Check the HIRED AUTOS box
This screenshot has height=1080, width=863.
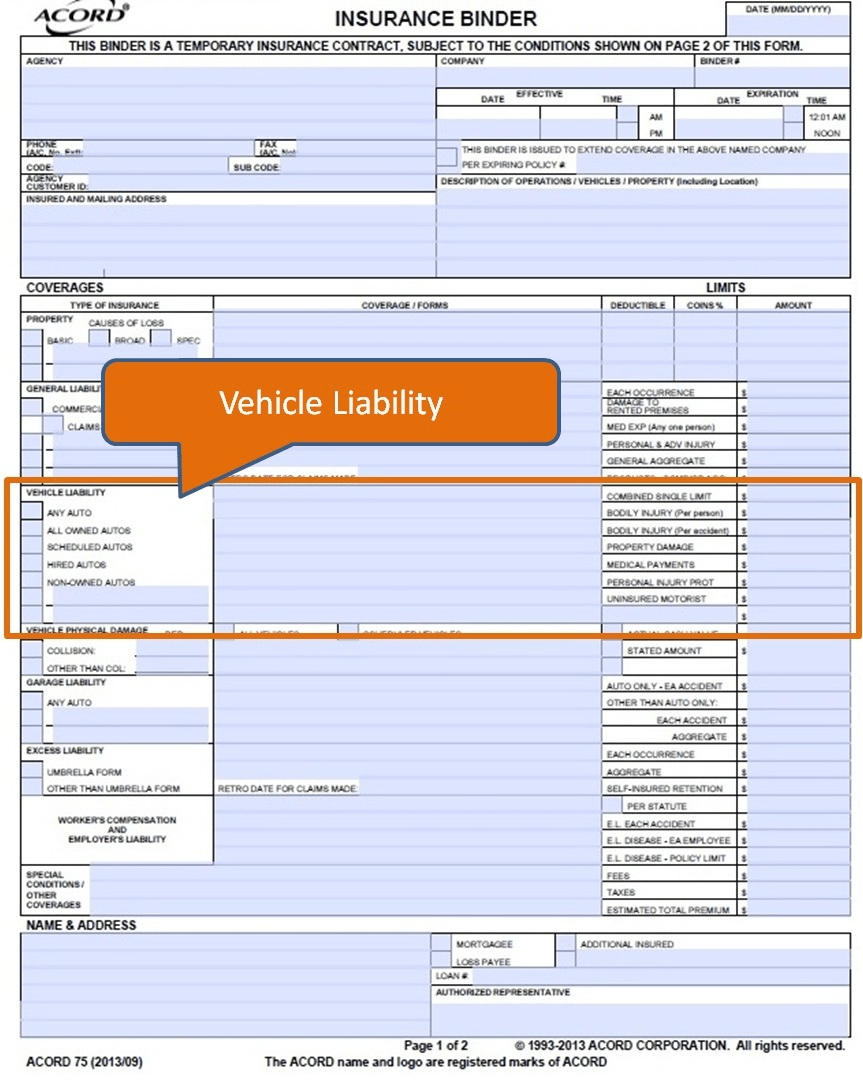[32, 564]
